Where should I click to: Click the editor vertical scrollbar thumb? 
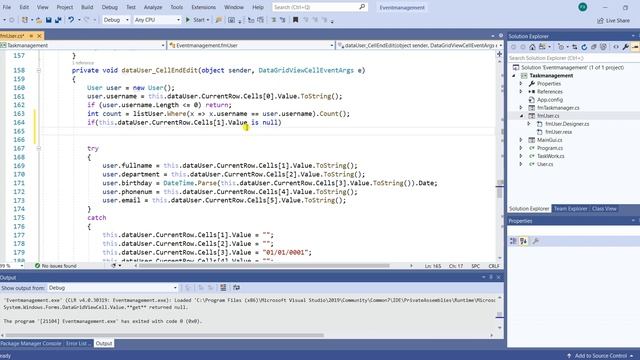(500, 190)
